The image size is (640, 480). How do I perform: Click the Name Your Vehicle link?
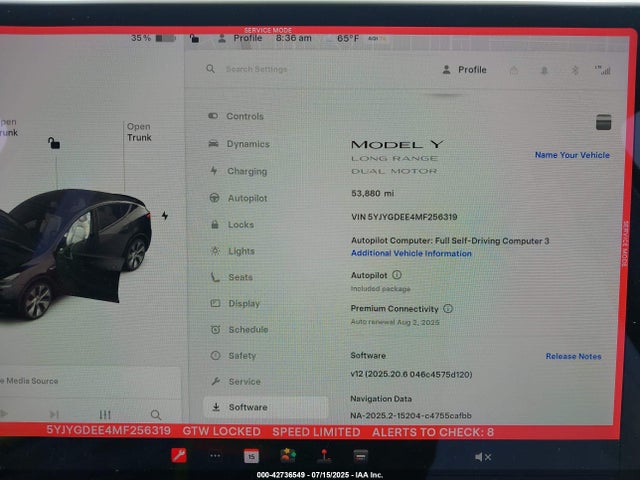572,155
